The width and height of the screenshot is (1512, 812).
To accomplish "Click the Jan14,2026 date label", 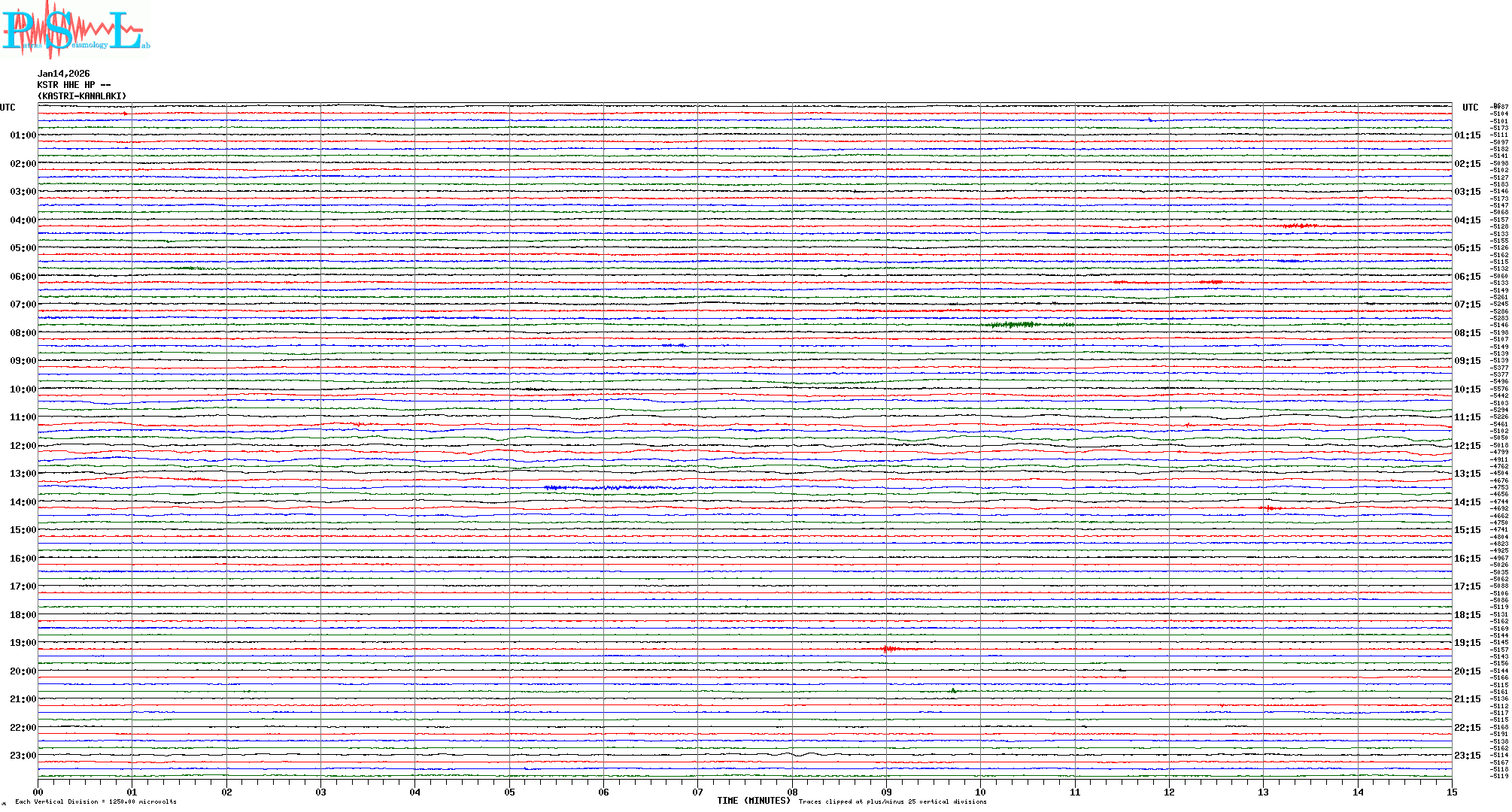I will 63,74.
